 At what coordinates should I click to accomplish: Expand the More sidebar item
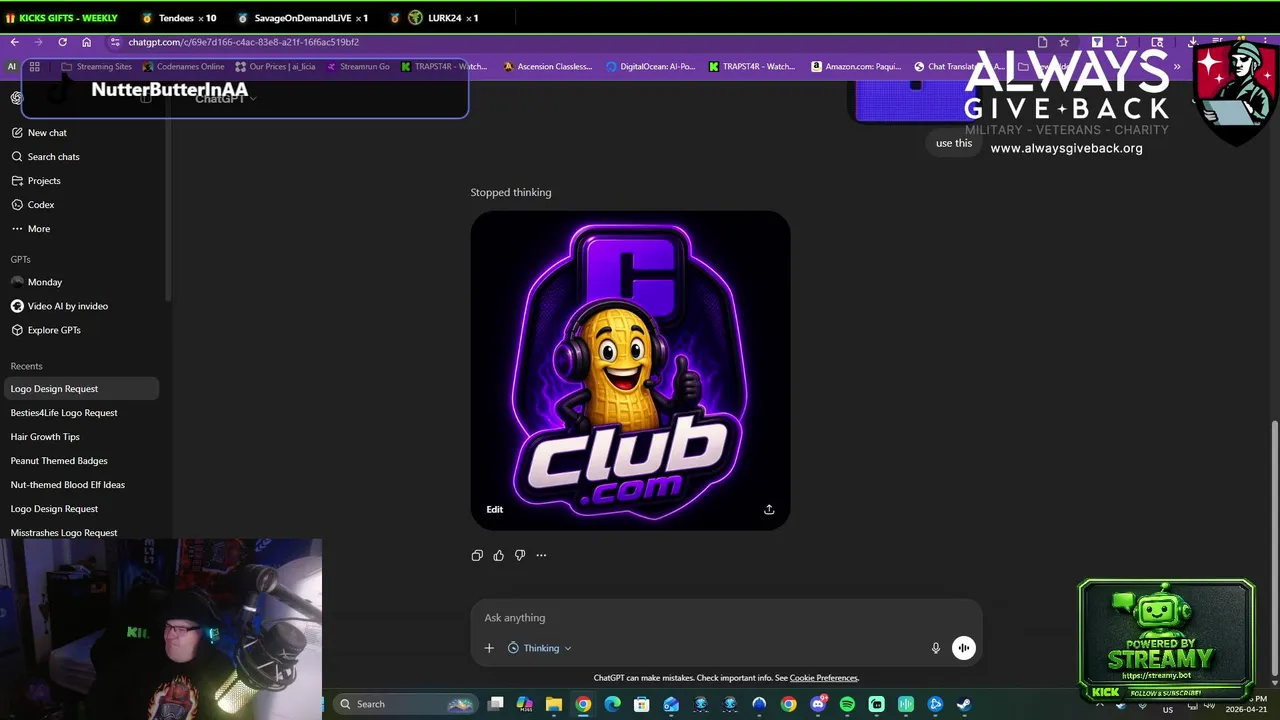click(x=80, y=229)
